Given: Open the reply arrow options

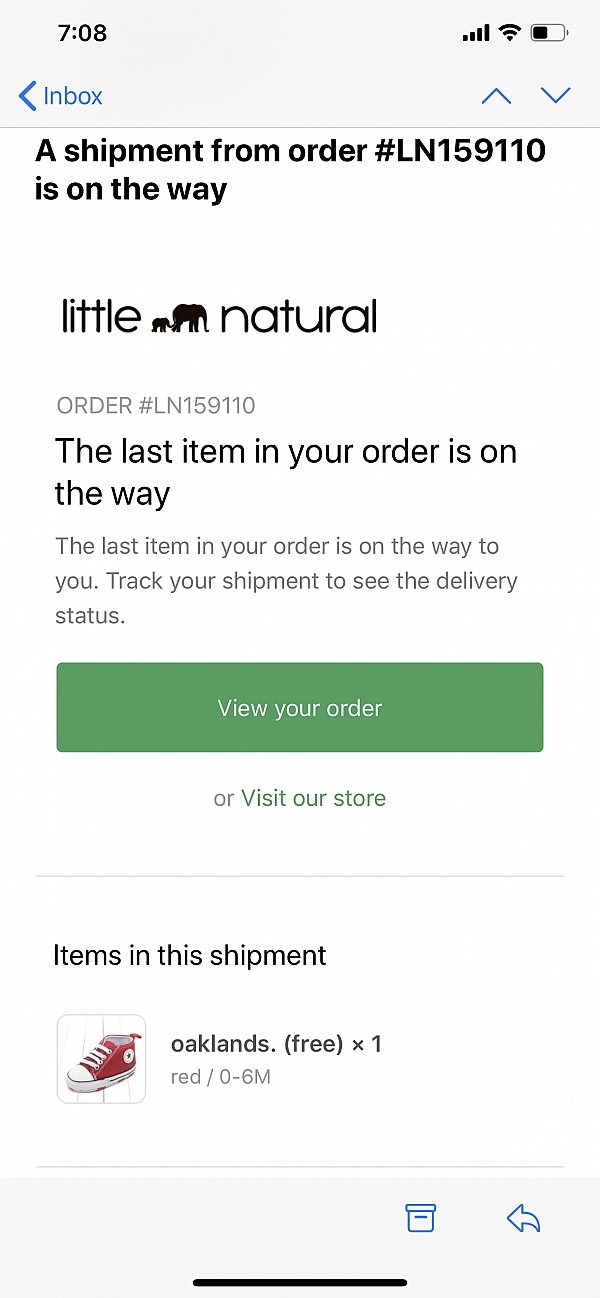Looking at the screenshot, I should pos(523,1217).
